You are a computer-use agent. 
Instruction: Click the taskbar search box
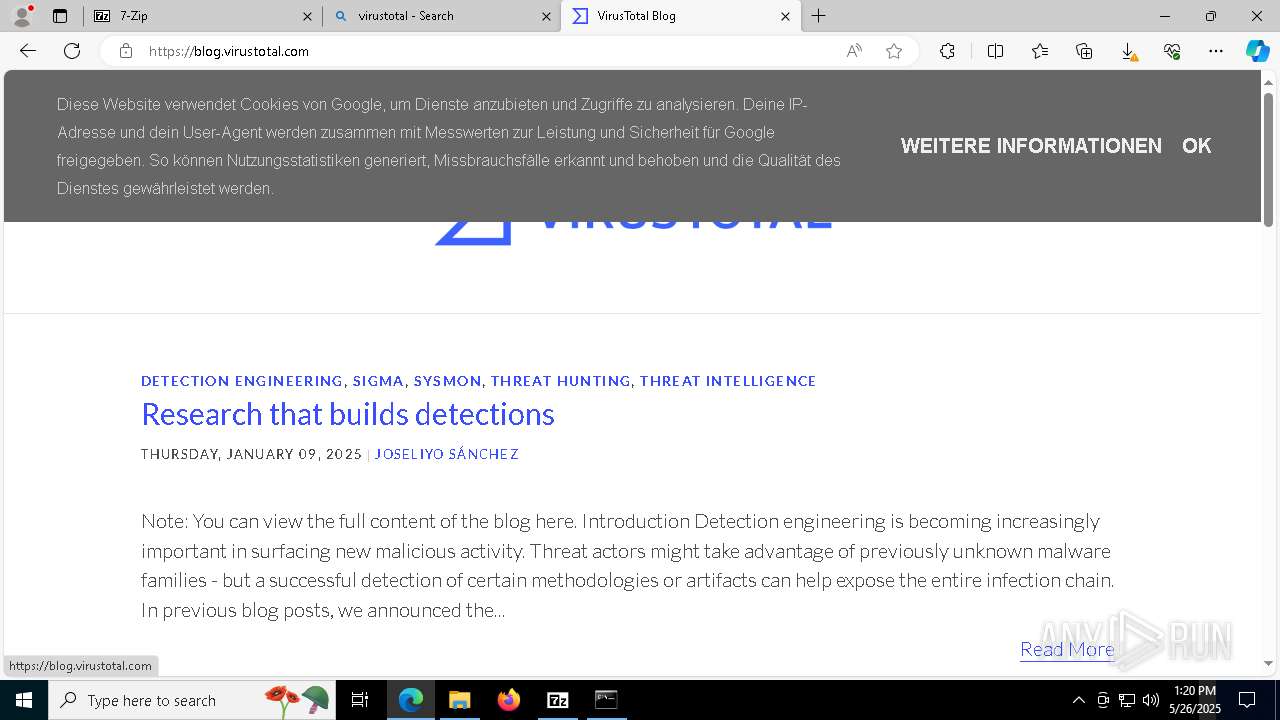tap(192, 700)
